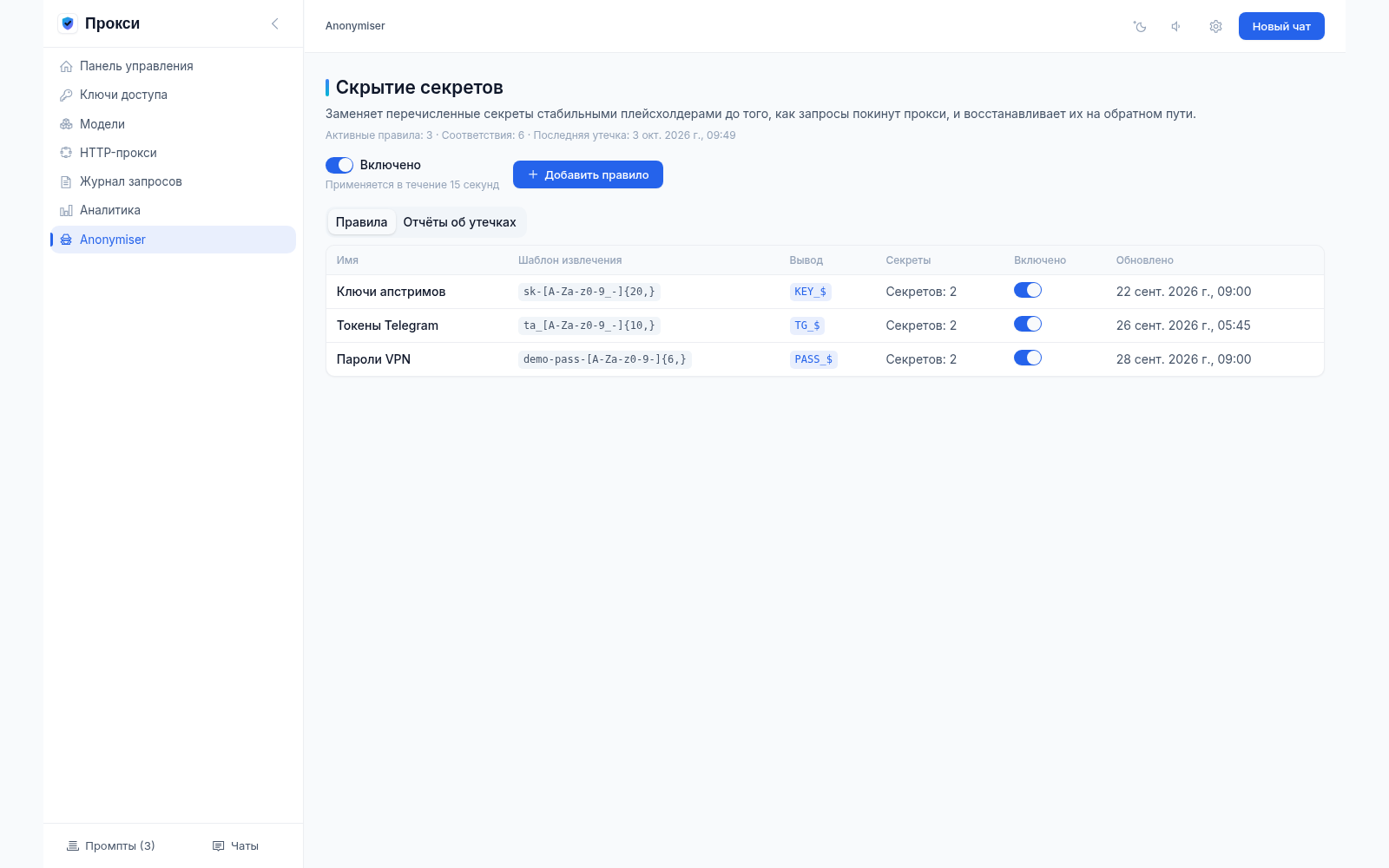This screenshot has width=1389, height=868.
Task: Click the key icon for Ключи доступа
Action: click(x=66, y=95)
